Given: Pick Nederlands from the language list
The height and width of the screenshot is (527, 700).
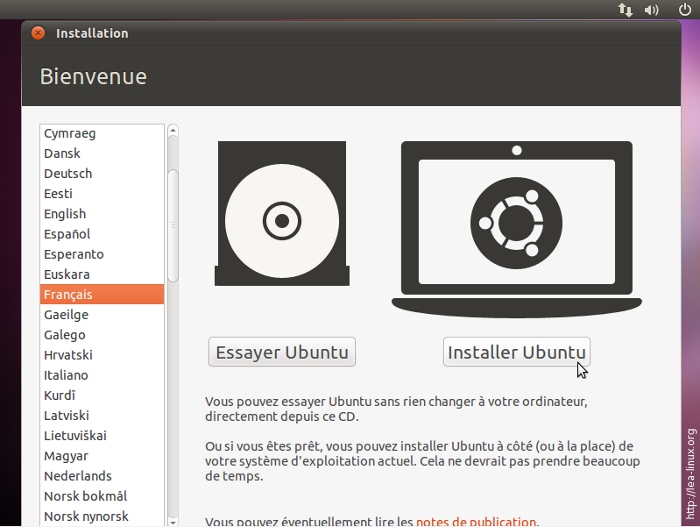Looking at the screenshot, I should pyautogui.click(x=78, y=476).
